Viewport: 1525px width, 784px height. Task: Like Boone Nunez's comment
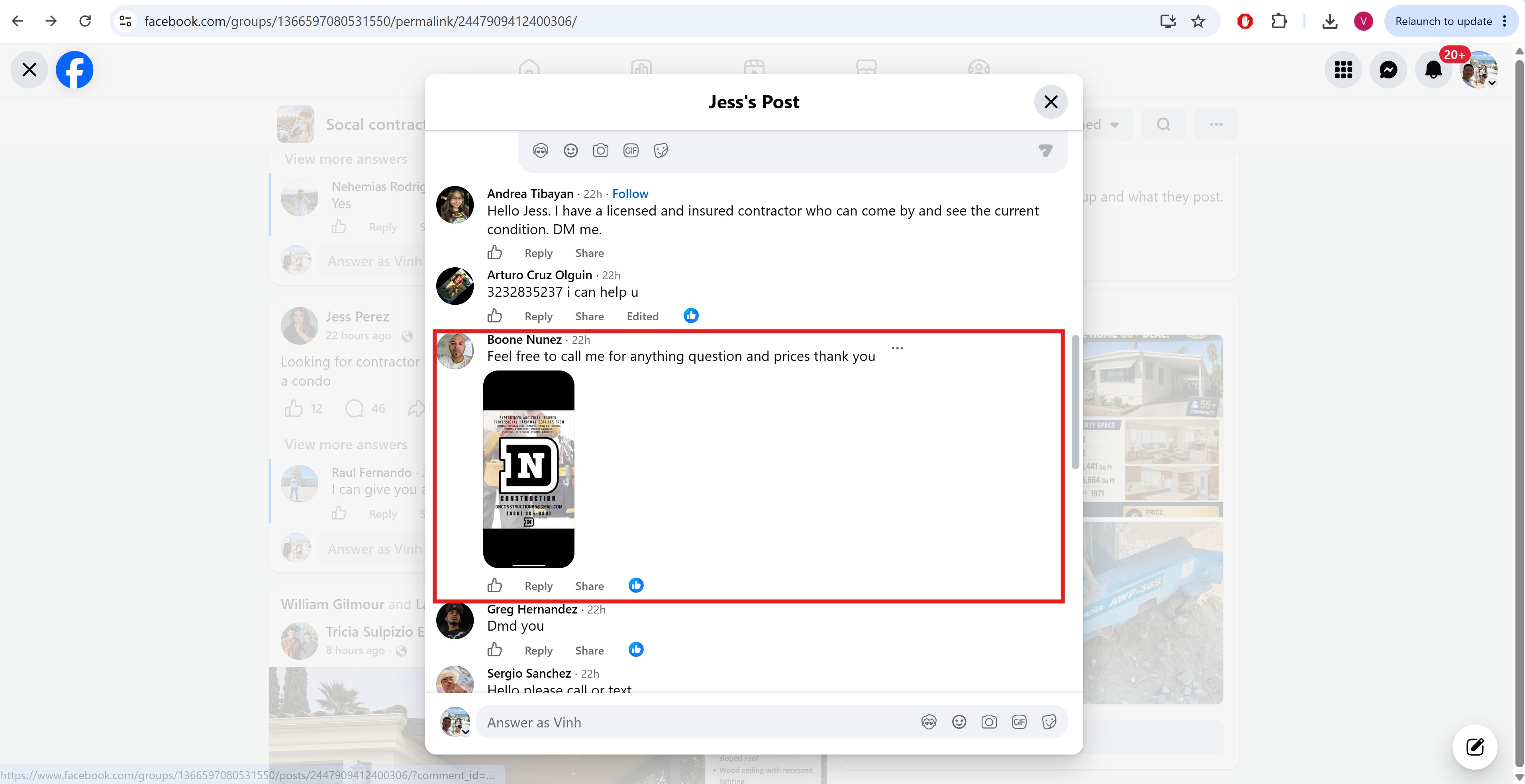pos(495,586)
